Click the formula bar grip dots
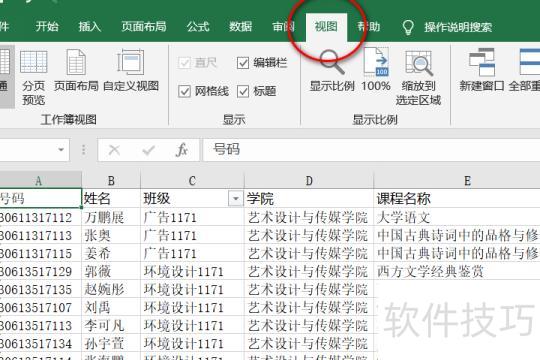The height and width of the screenshot is (360, 540). click(84, 150)
